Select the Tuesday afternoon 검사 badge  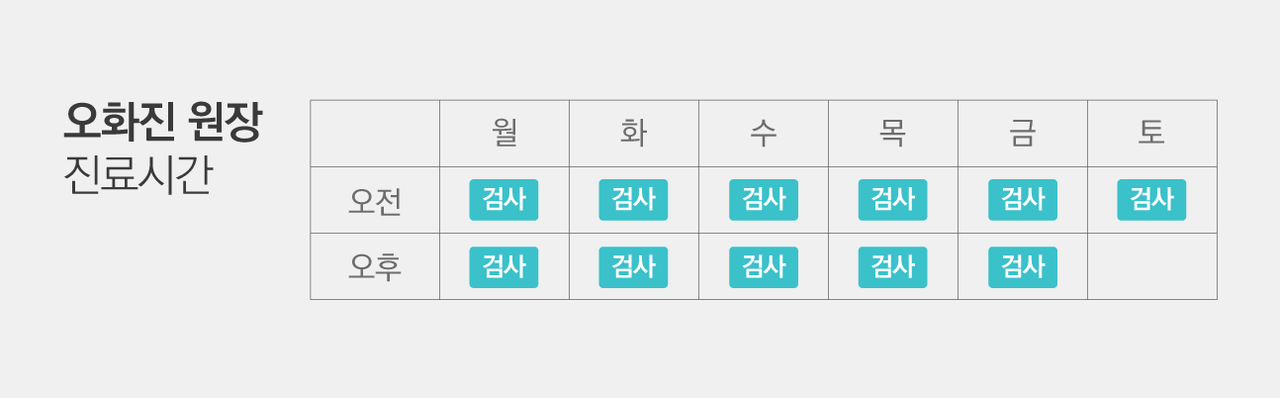pos(633,267)
